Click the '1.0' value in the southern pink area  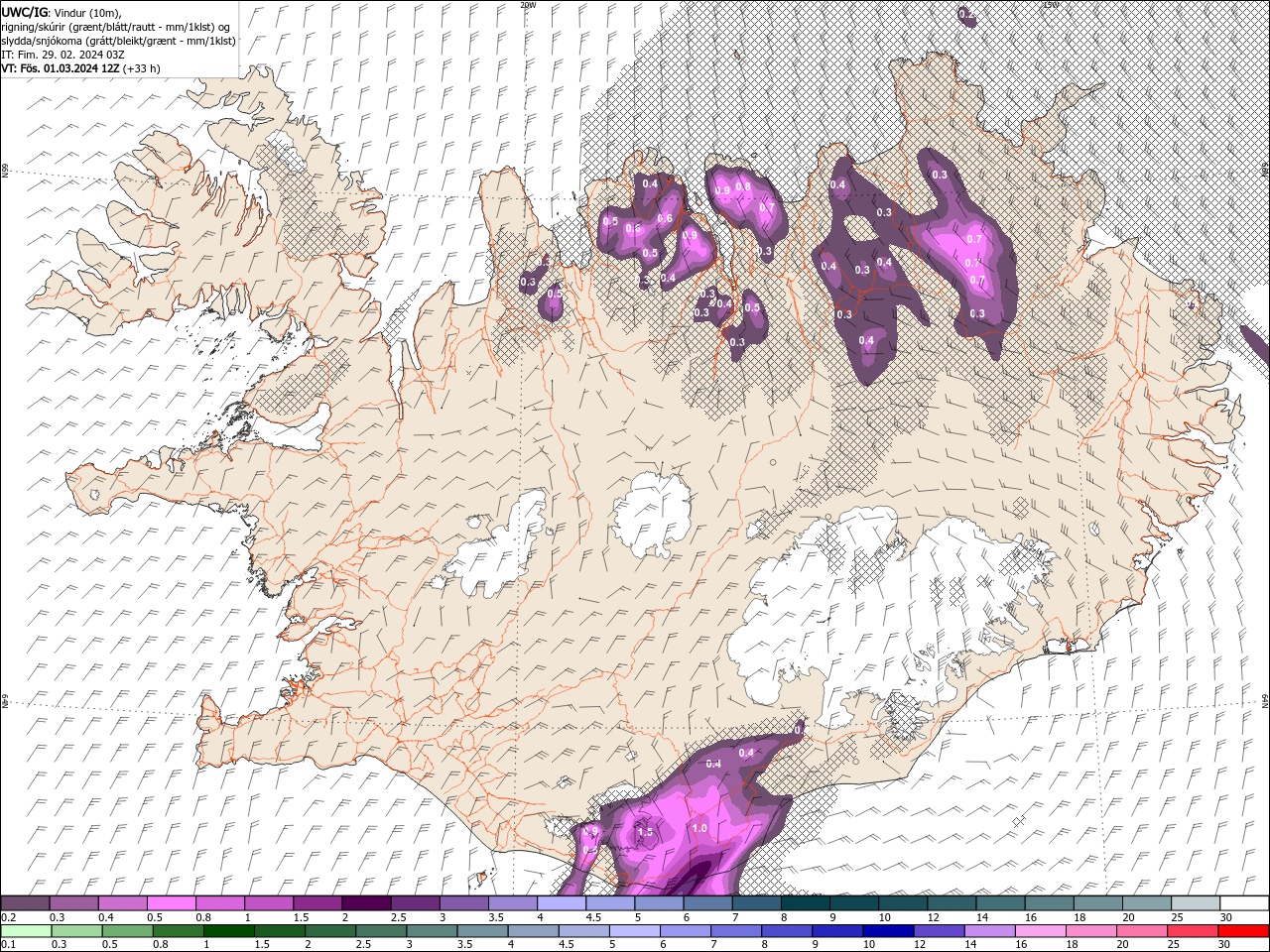click(698, 829)
